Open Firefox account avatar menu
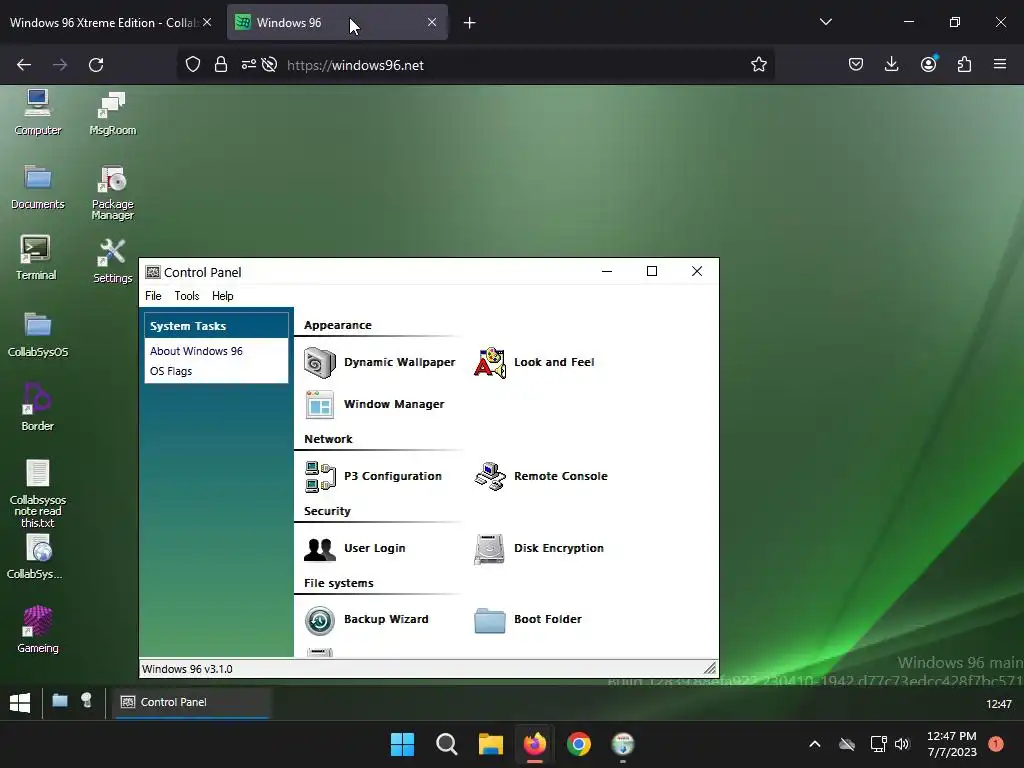 (x=928, y=64)
